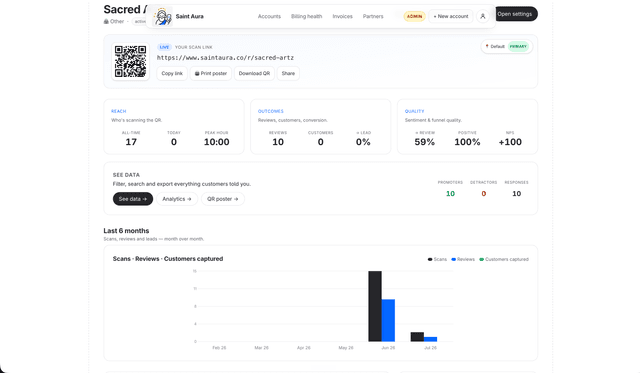Screen dimensions: 640x373
Task: Click the Saint Aura logo avatar
Action: (x=162, y=17)
